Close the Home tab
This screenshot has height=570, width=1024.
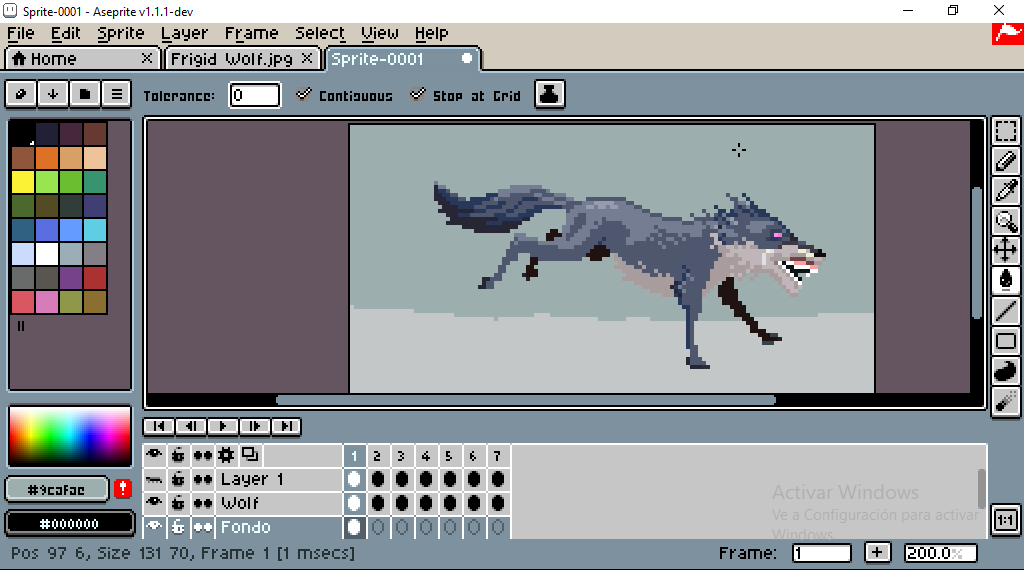point(147,58)
